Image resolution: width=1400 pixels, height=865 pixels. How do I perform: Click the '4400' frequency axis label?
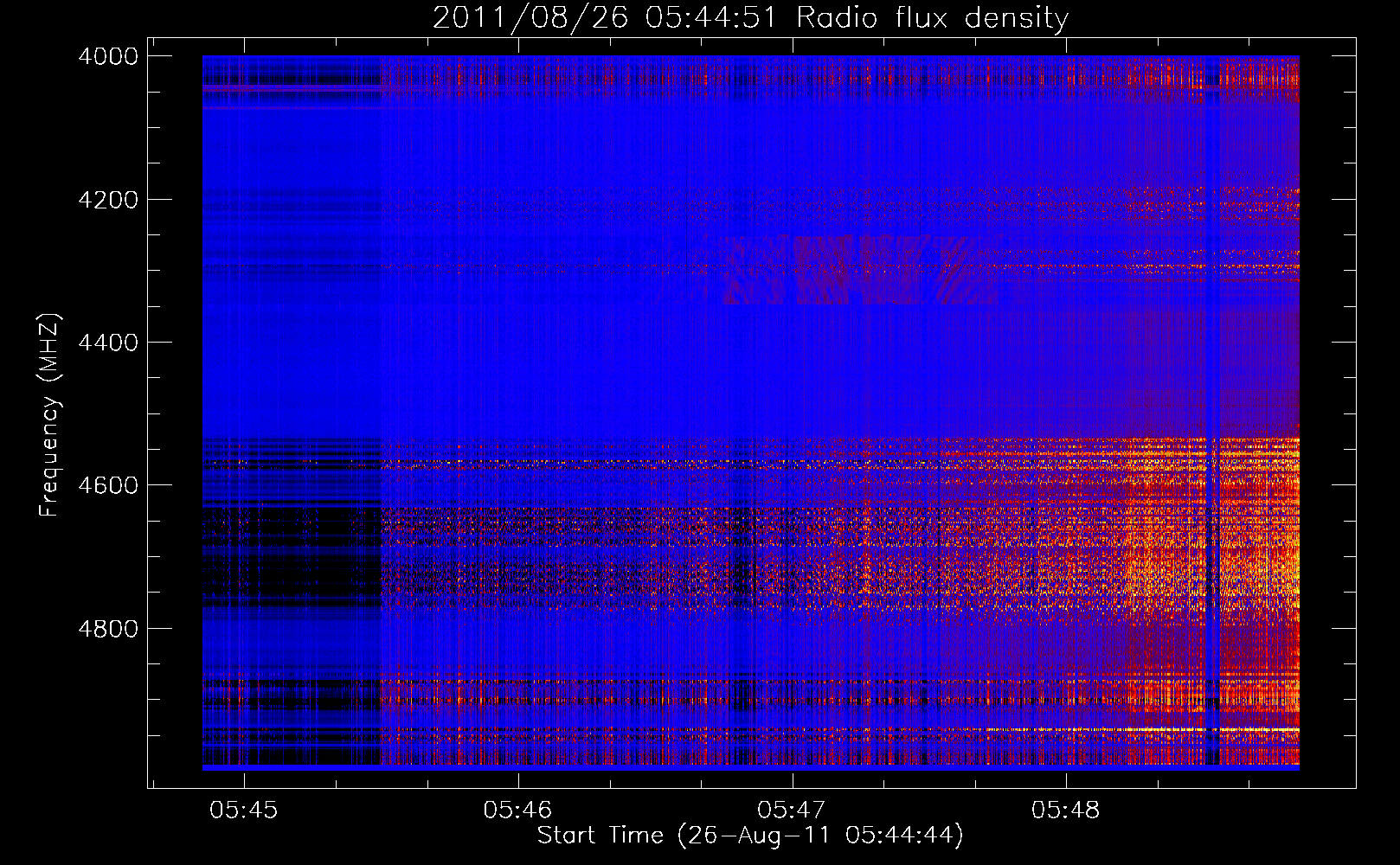[108, 343]
